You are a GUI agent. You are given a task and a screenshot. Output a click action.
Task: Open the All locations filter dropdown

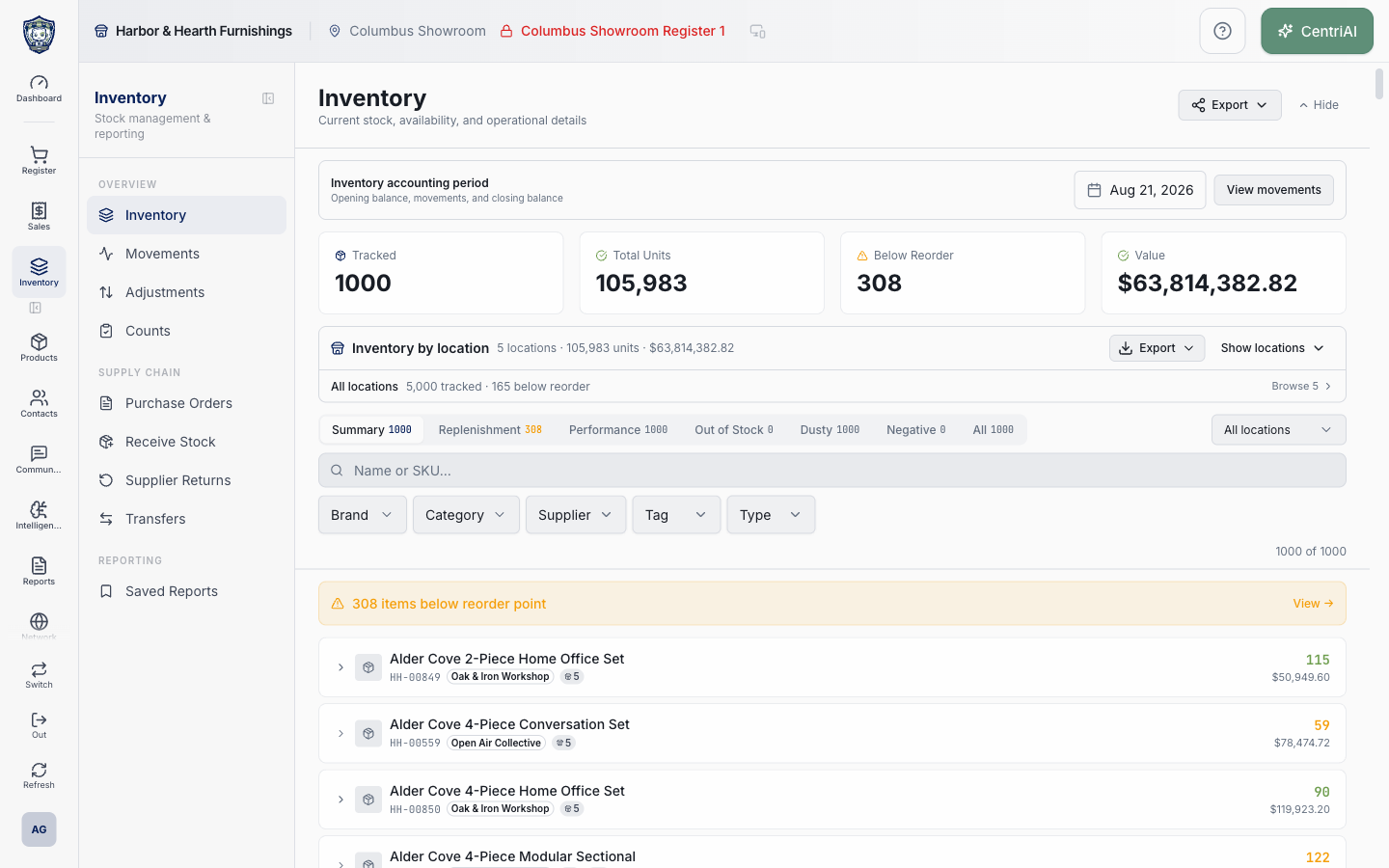1278,430
